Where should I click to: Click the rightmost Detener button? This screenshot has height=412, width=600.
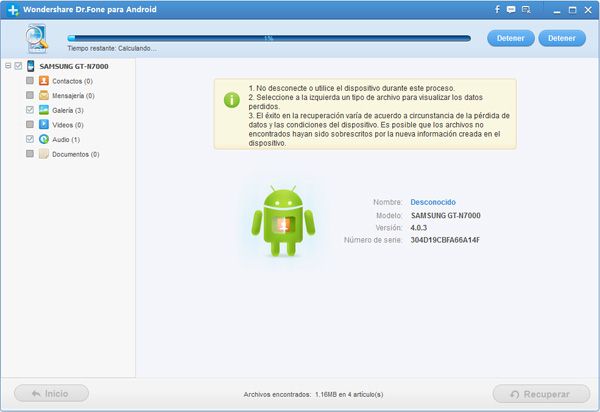tap(562, 38)
